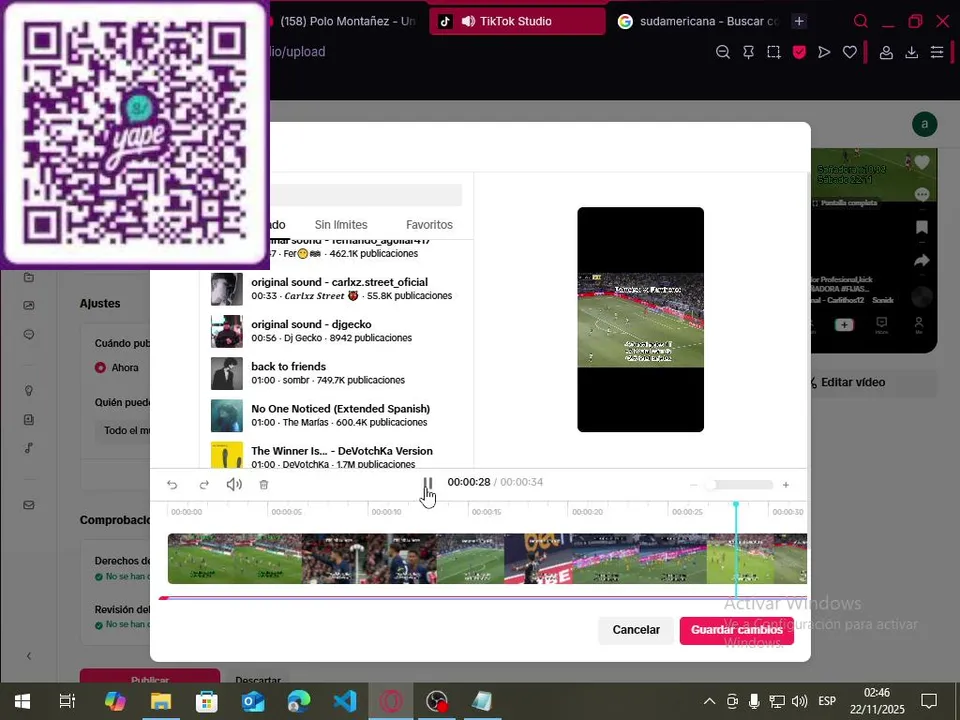The height and width of the screenshot is (720, 960).
Task: Click the browser heart bookmark icon
Action: [850, 52]
